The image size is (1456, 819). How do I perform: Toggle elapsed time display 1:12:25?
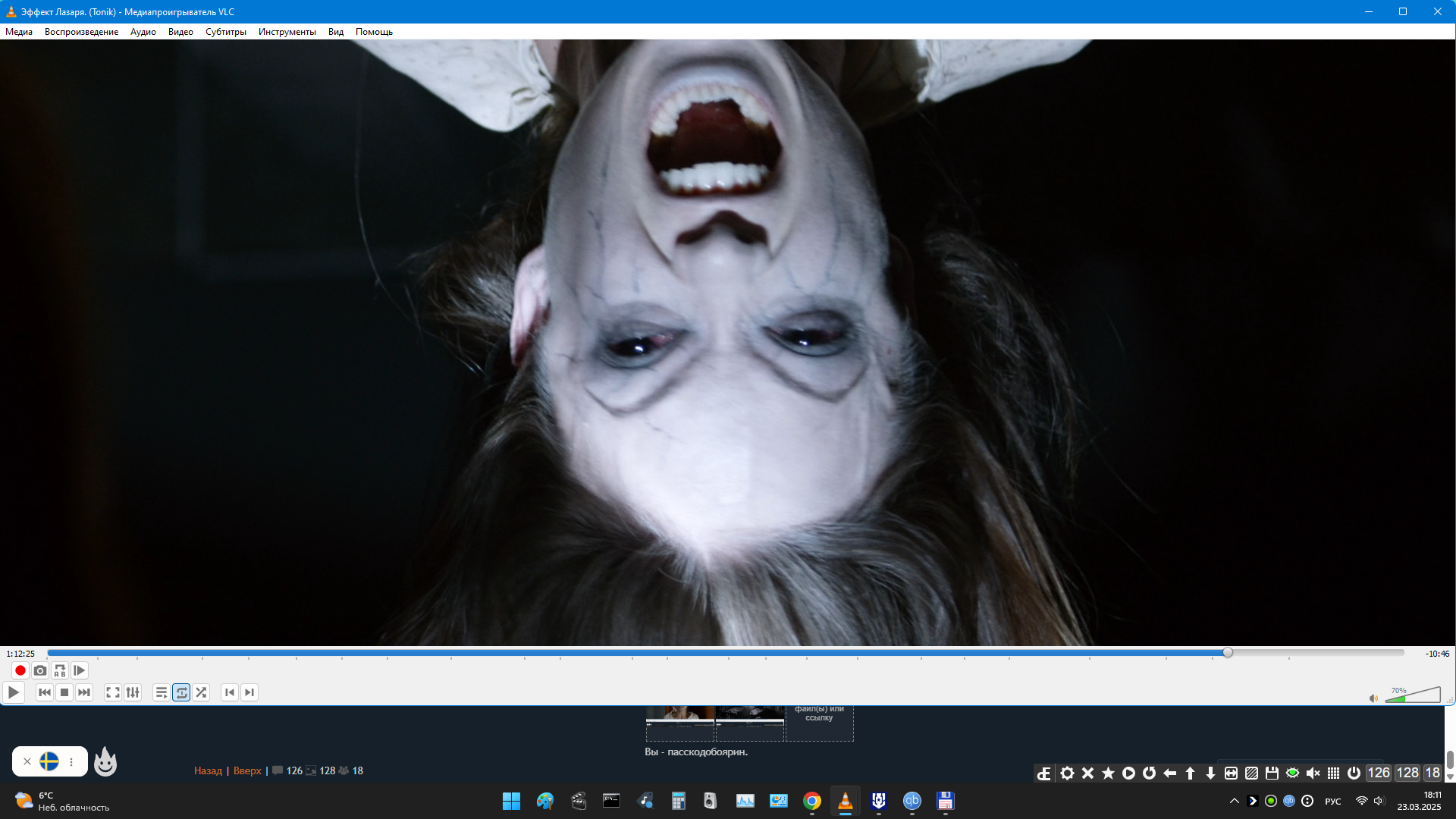(x=20, y=654)
